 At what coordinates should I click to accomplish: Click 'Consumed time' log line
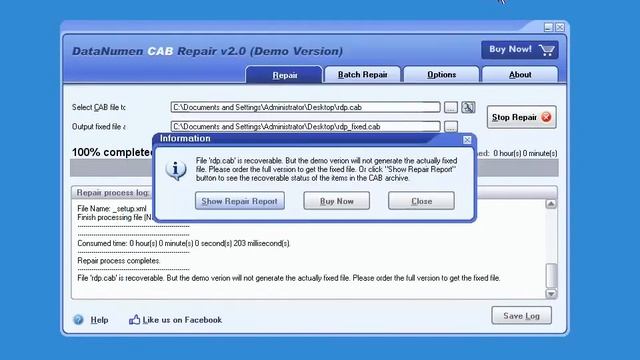point(183,243)
